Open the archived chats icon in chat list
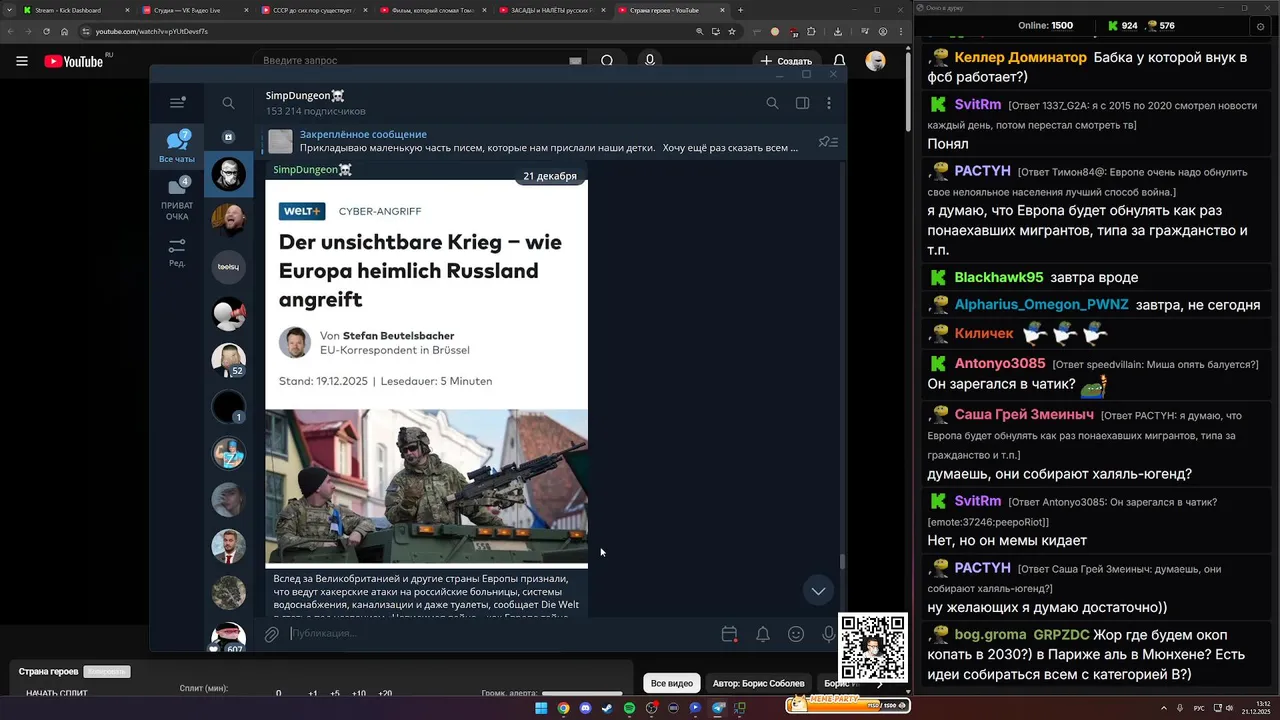Image resolution: width=1280 pixels, height=720 pixels. (x=228, y=137)
